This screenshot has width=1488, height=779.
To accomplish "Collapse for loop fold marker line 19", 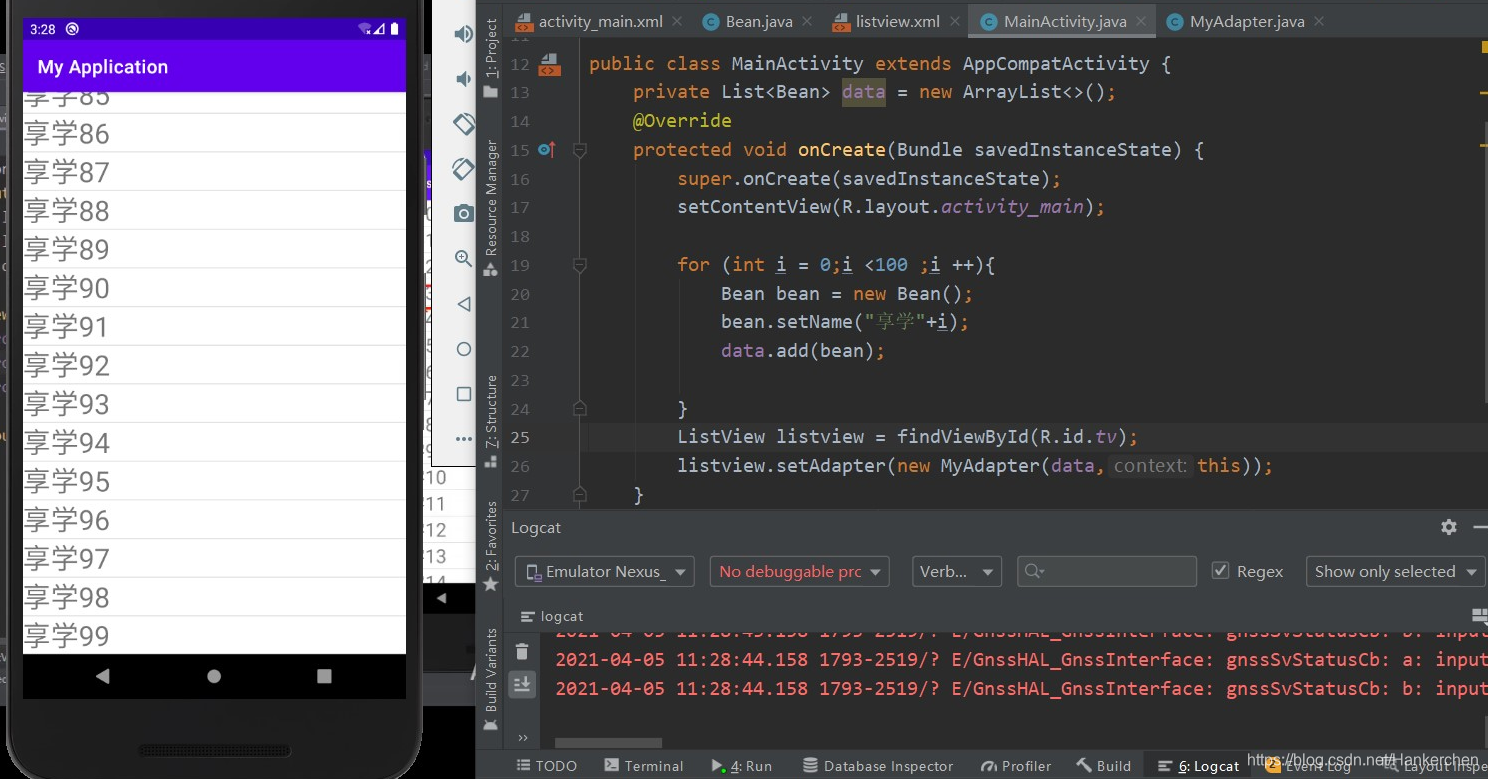I will coord(579,265).
